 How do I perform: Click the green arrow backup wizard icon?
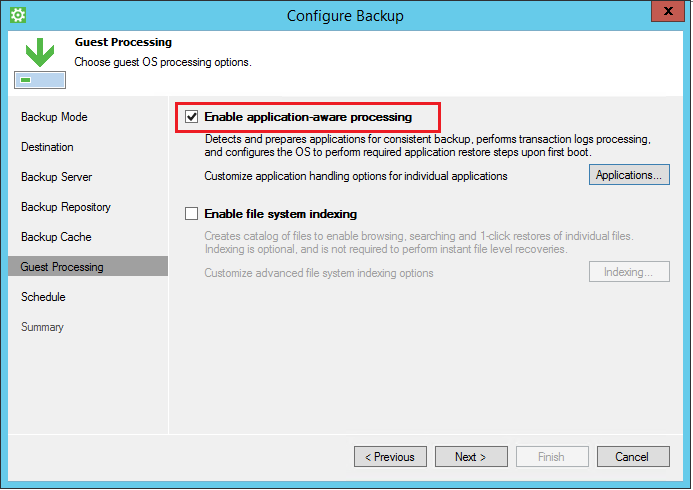tap(39, 60)
